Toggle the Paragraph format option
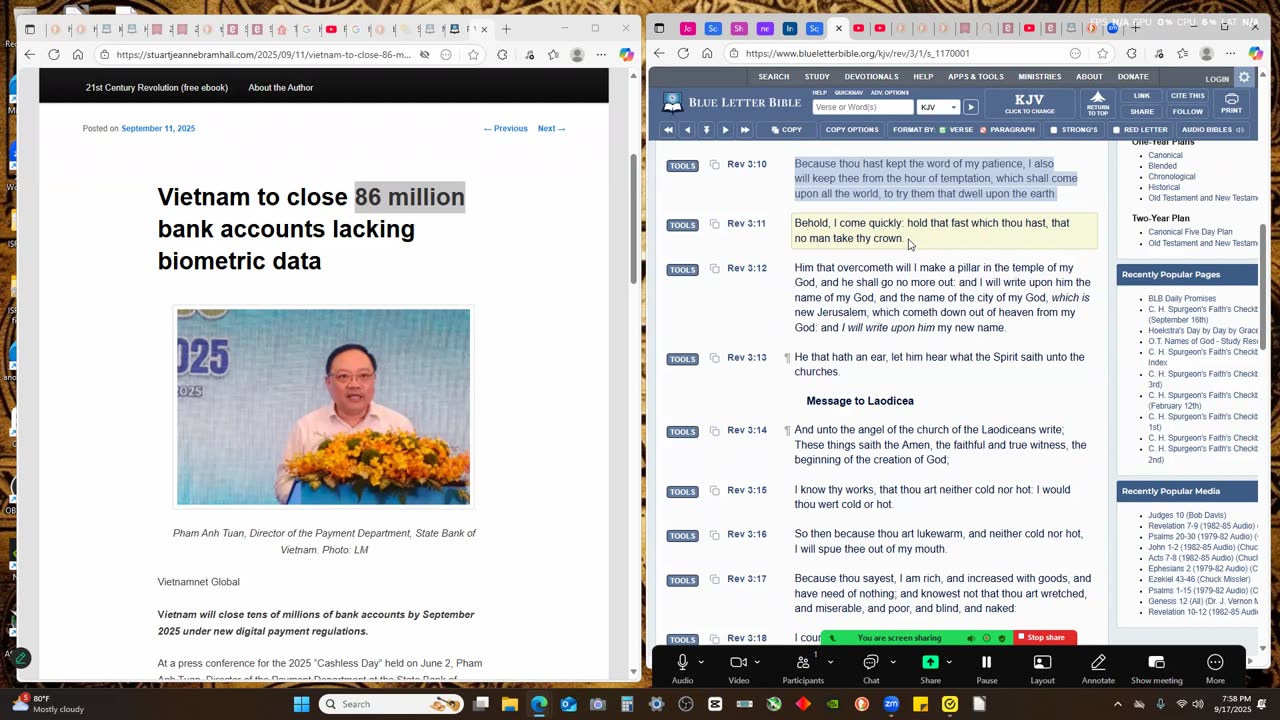Viewport: 1280px width, 720px height. tap(1007, 130)
